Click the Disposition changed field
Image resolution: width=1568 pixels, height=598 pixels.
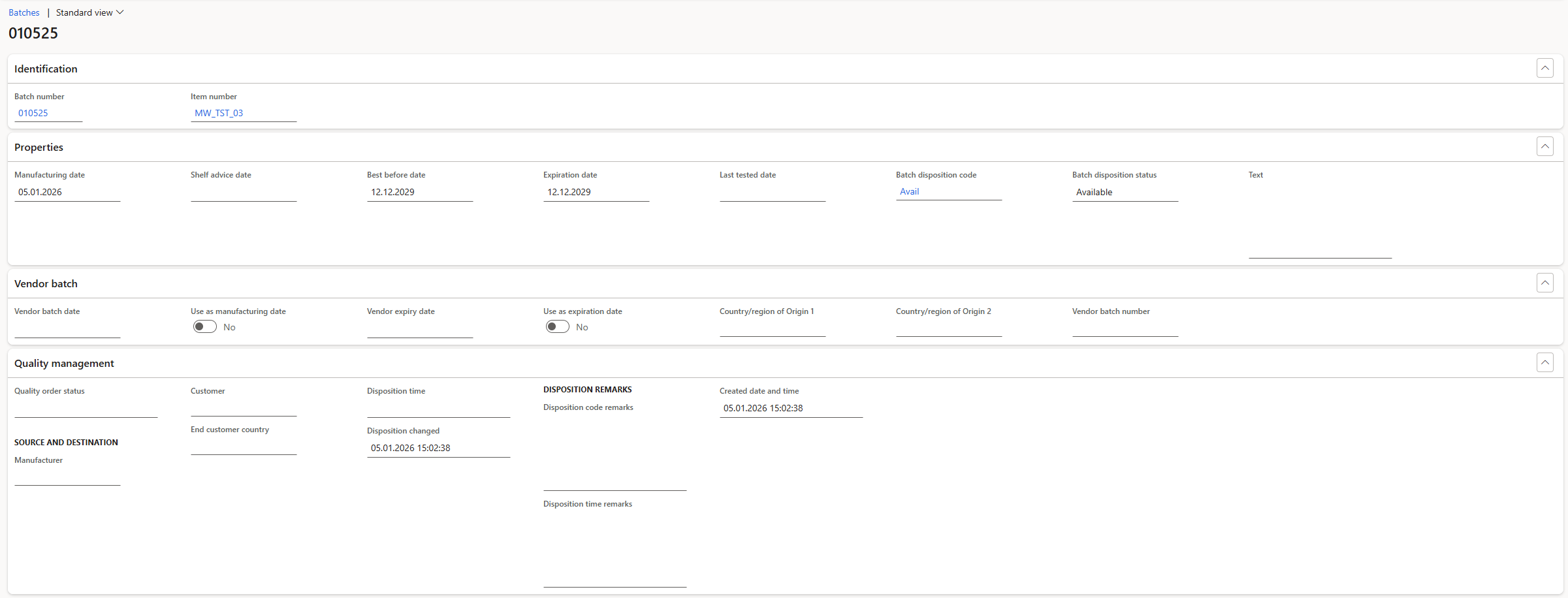(x=438, y=448)
